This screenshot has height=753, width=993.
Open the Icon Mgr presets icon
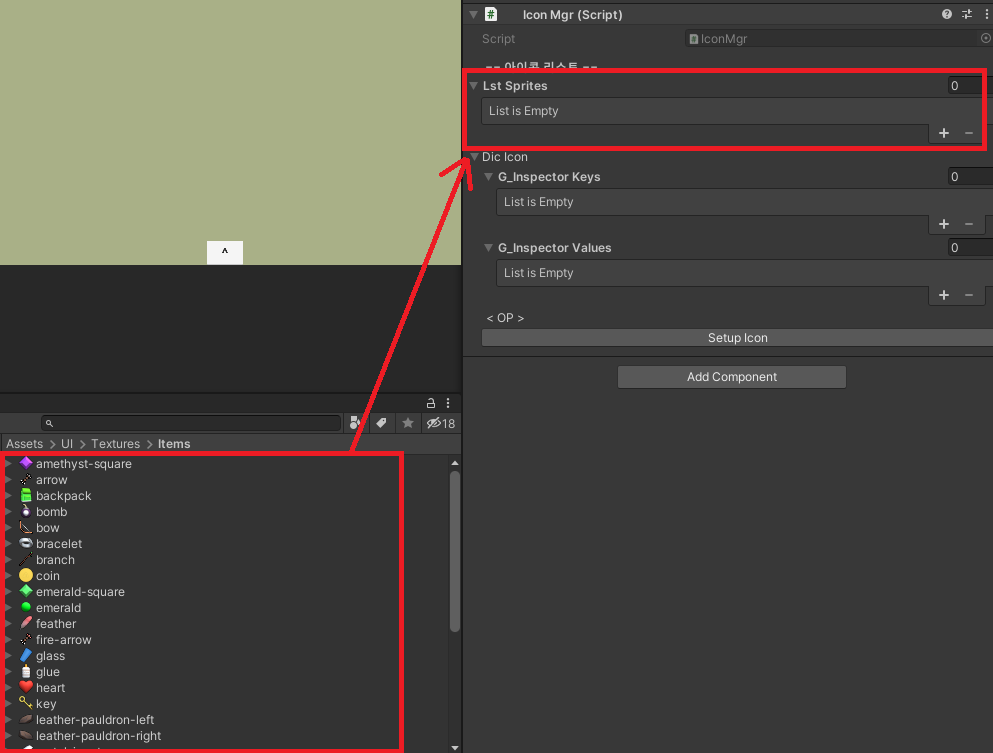966,14
